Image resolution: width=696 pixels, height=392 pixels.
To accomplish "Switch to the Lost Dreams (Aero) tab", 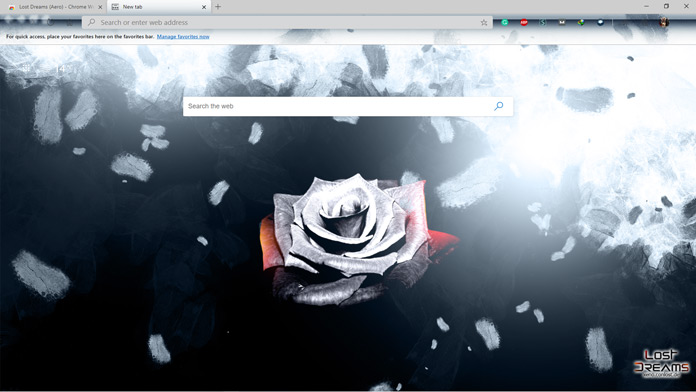I will pos(53,7).
